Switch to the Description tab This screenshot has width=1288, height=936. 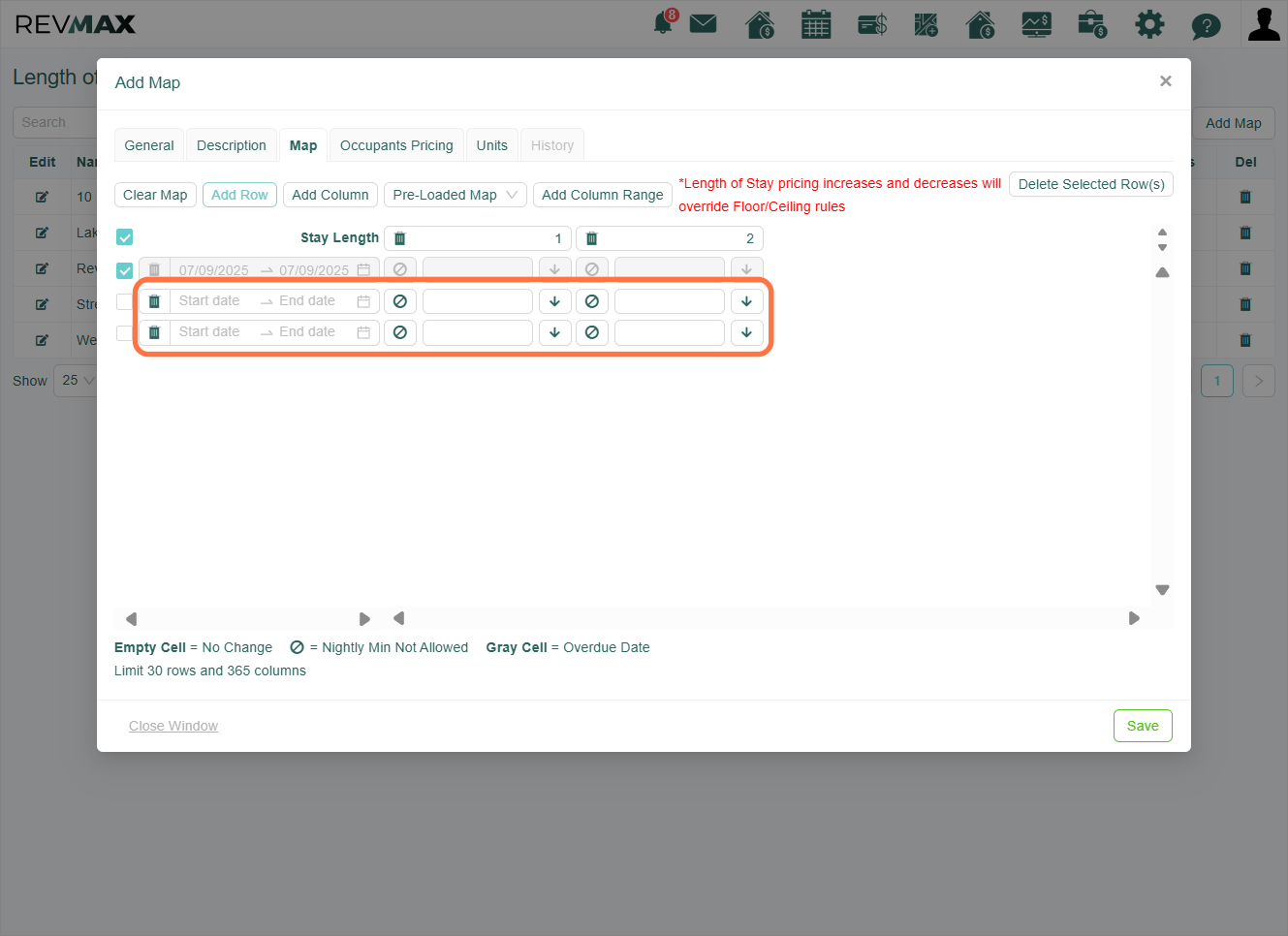(232, 145)
